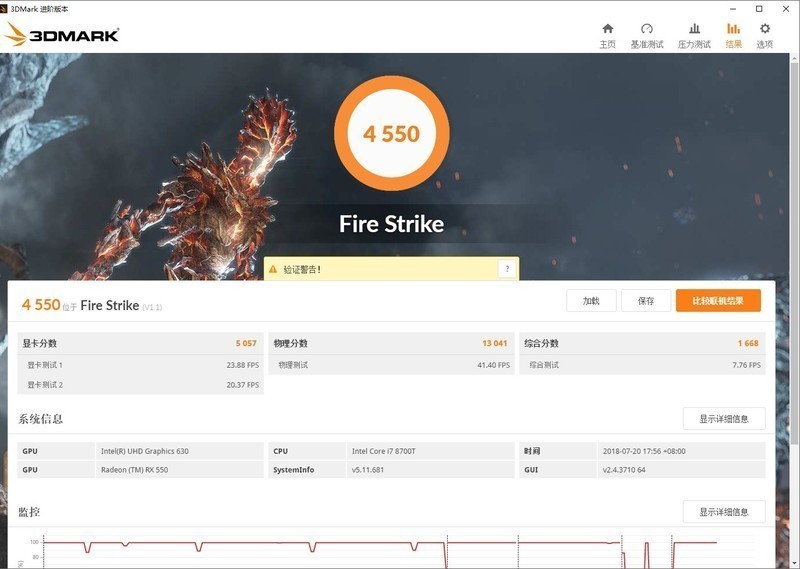
Task: Click Intel Core i7 8700T value
Action: coord(384,451)
